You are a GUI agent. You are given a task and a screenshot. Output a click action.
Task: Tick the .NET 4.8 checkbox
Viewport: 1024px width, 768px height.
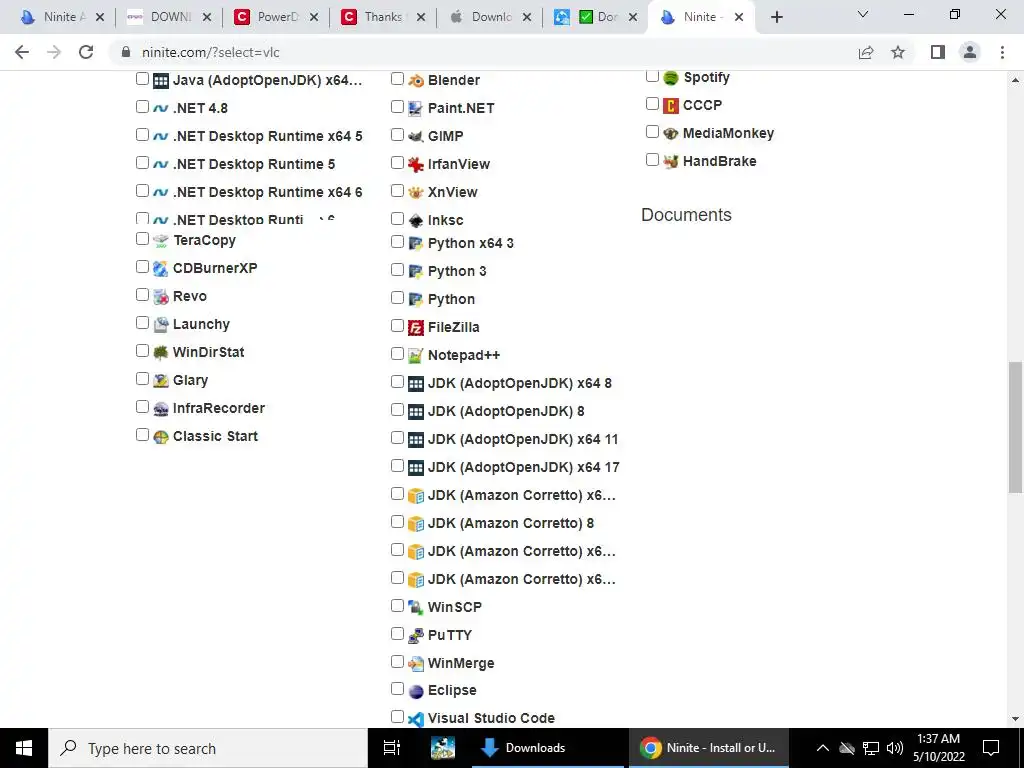142,106
